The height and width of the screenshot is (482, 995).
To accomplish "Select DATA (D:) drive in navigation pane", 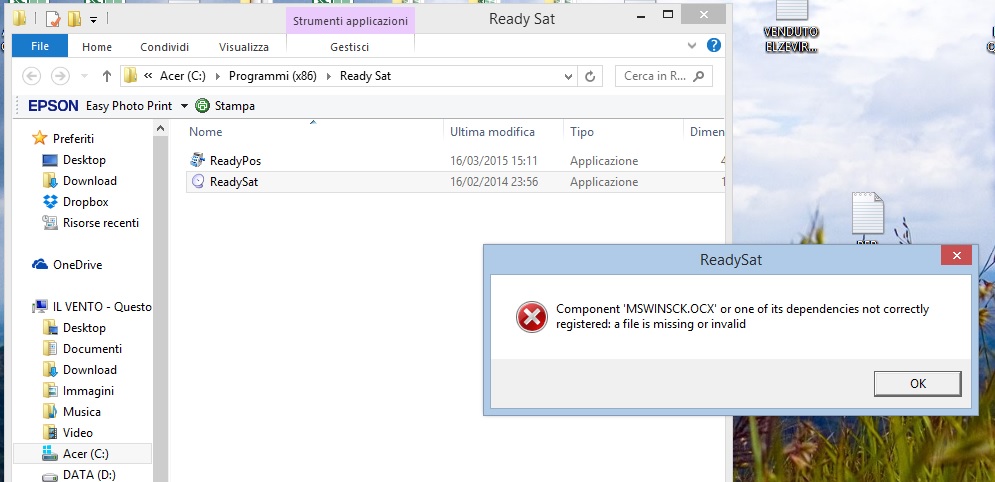I will point(89,474).
